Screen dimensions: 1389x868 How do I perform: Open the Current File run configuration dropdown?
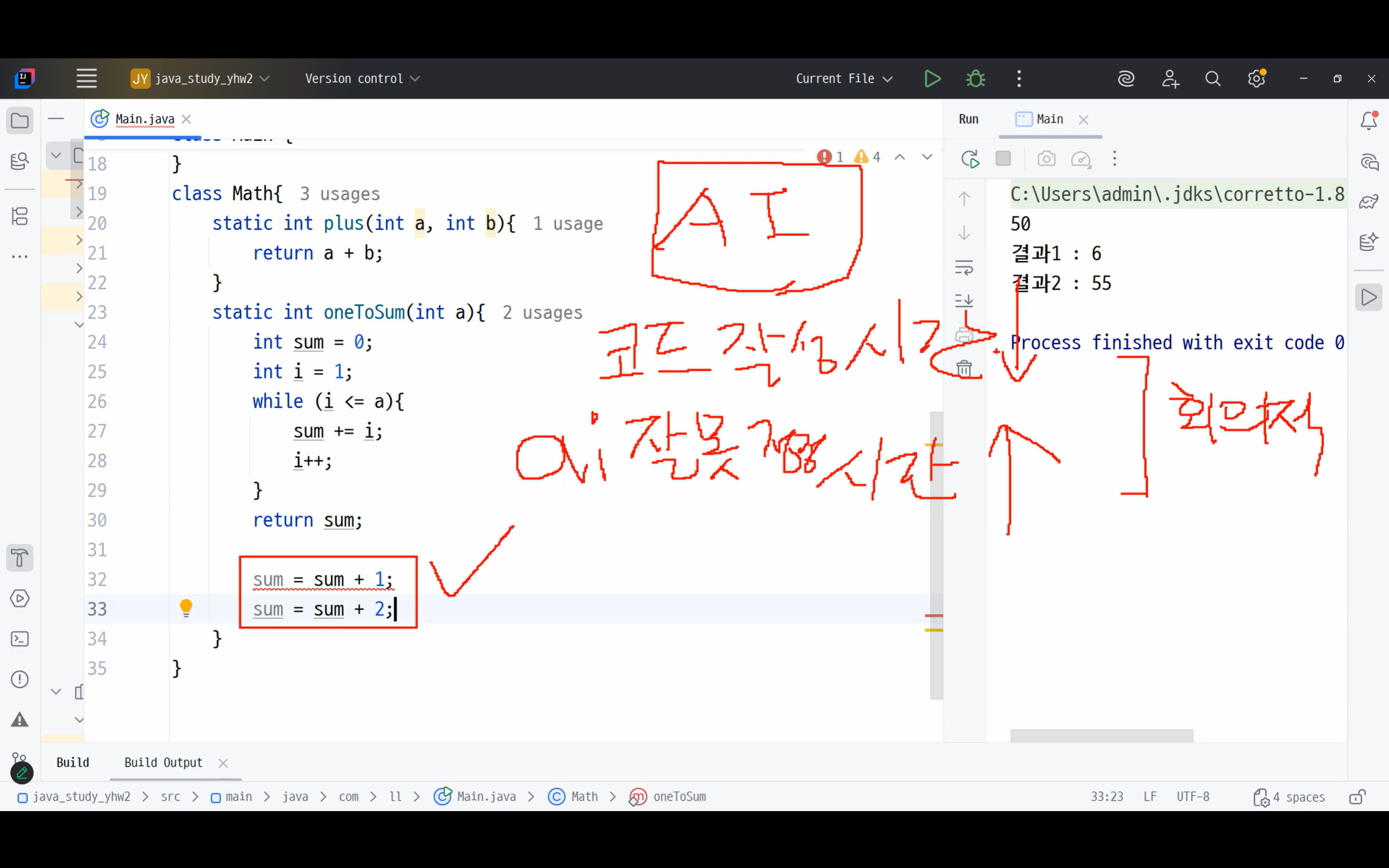click(844, 79)
